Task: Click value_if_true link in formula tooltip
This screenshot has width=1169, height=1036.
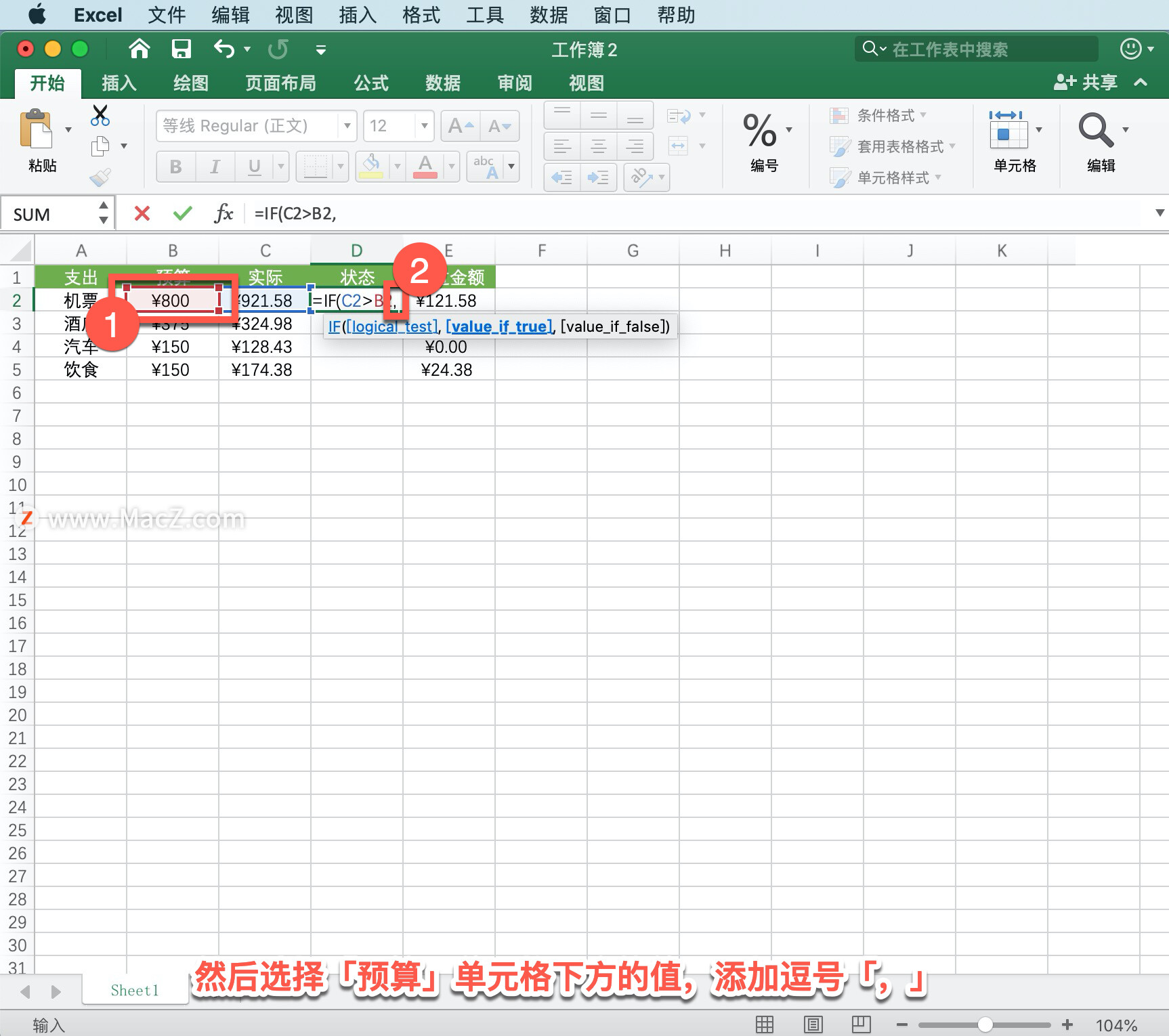Action: click(x=500, y=326)
